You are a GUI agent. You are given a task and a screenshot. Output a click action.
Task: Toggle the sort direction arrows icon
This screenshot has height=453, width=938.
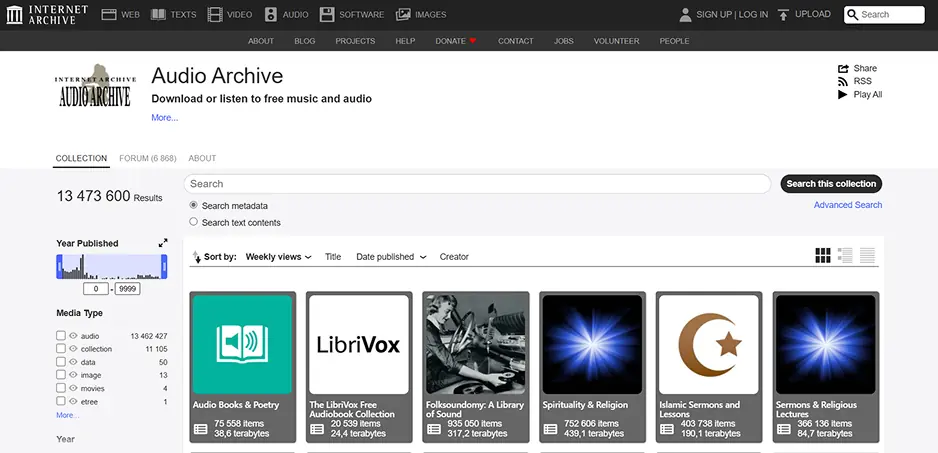pyautogui.click(x=196, y=257)
